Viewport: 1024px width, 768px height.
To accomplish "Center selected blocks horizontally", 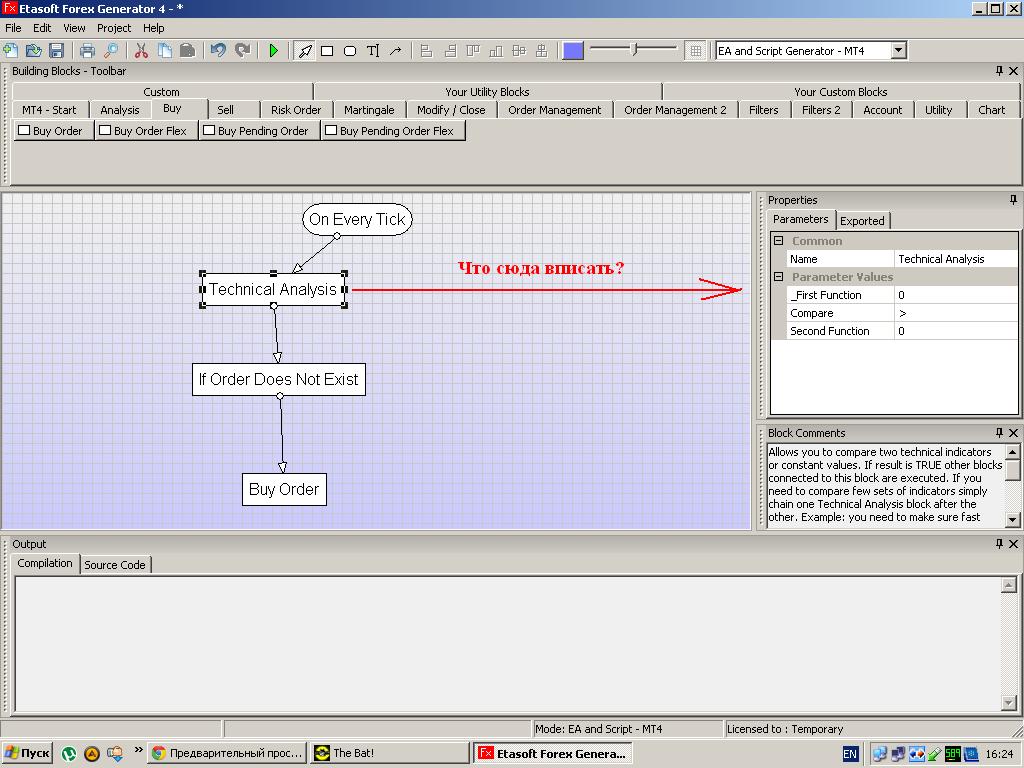I will (x=519, y=51).
